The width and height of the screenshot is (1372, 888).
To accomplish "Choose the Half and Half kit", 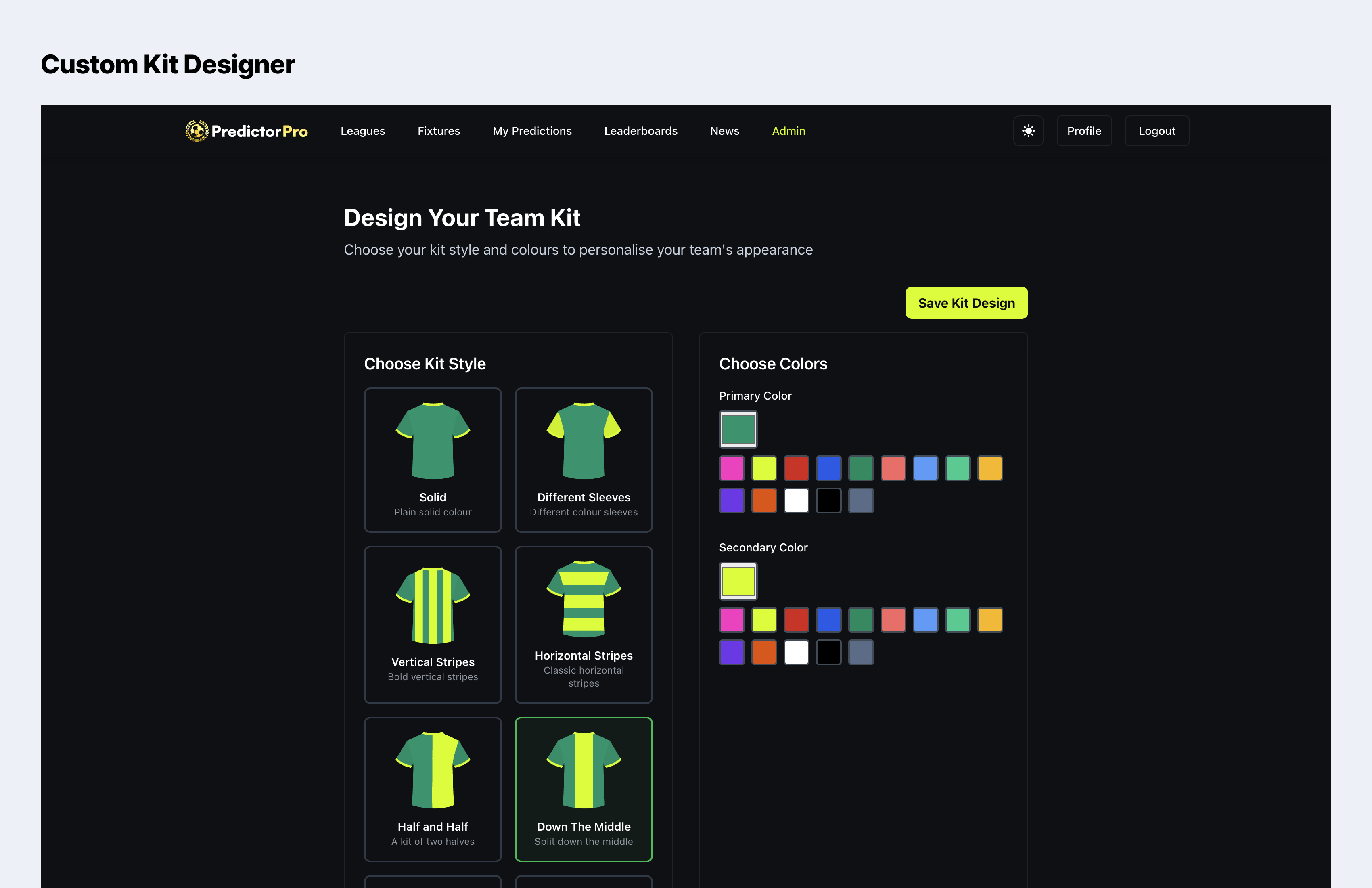I will 432,789.
